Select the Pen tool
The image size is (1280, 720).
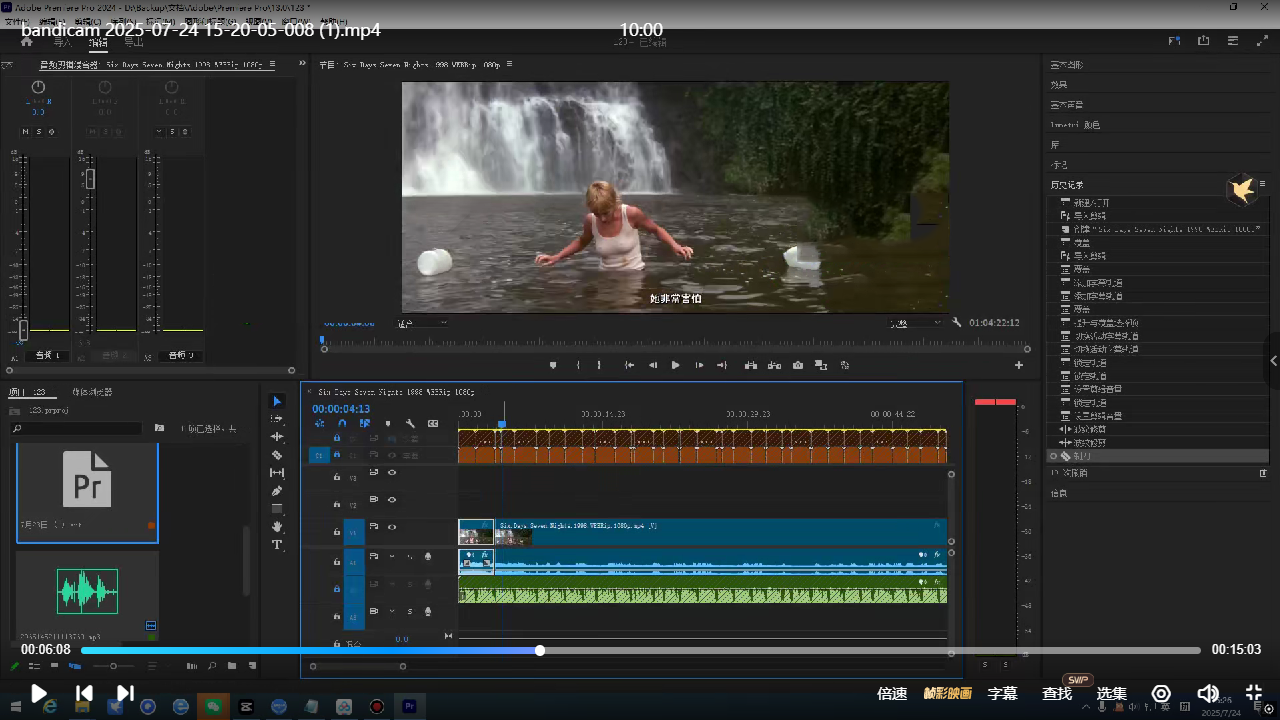tap(277, 491)
